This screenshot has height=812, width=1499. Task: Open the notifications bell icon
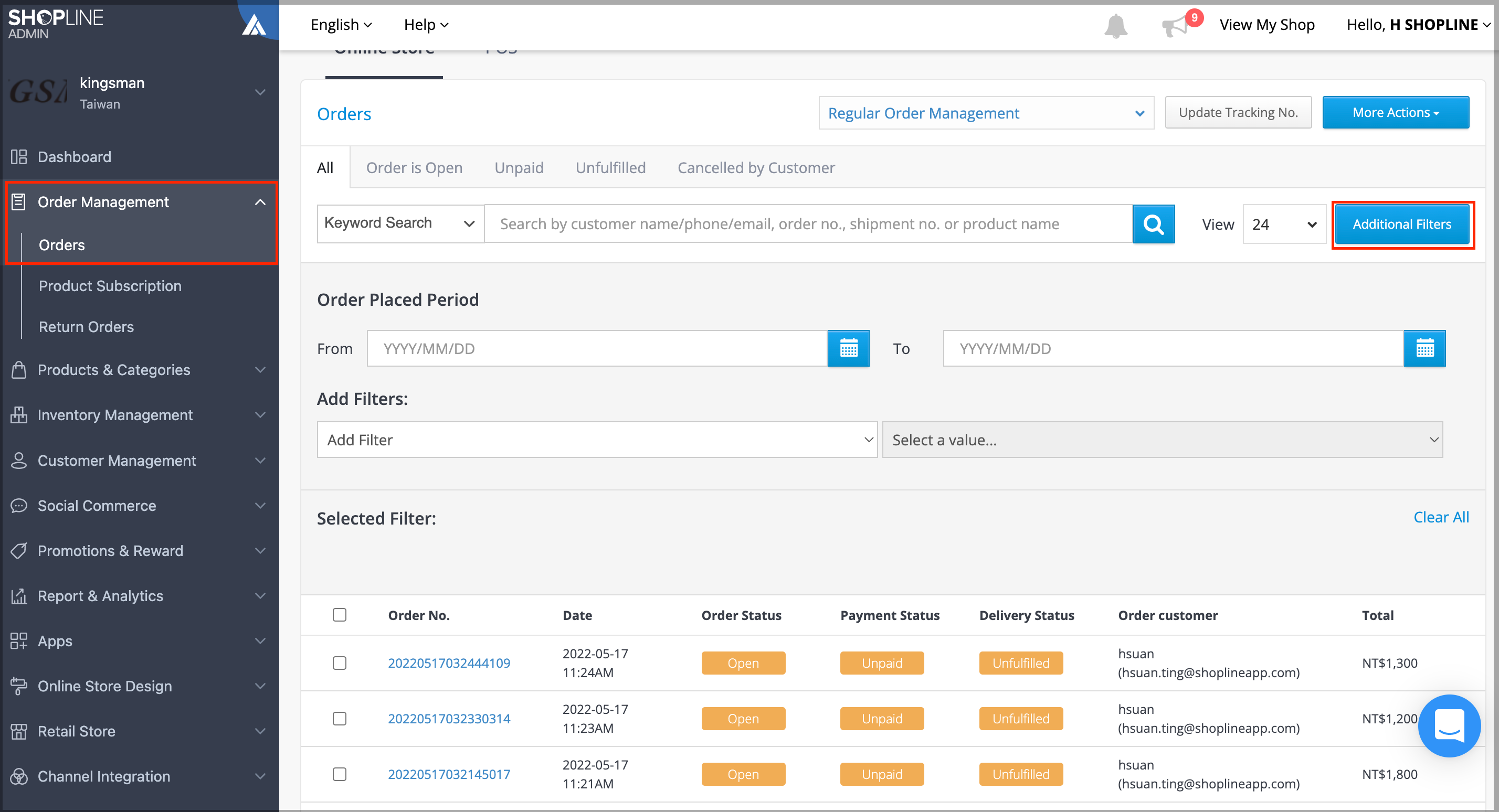click(x=1115, y=26)
